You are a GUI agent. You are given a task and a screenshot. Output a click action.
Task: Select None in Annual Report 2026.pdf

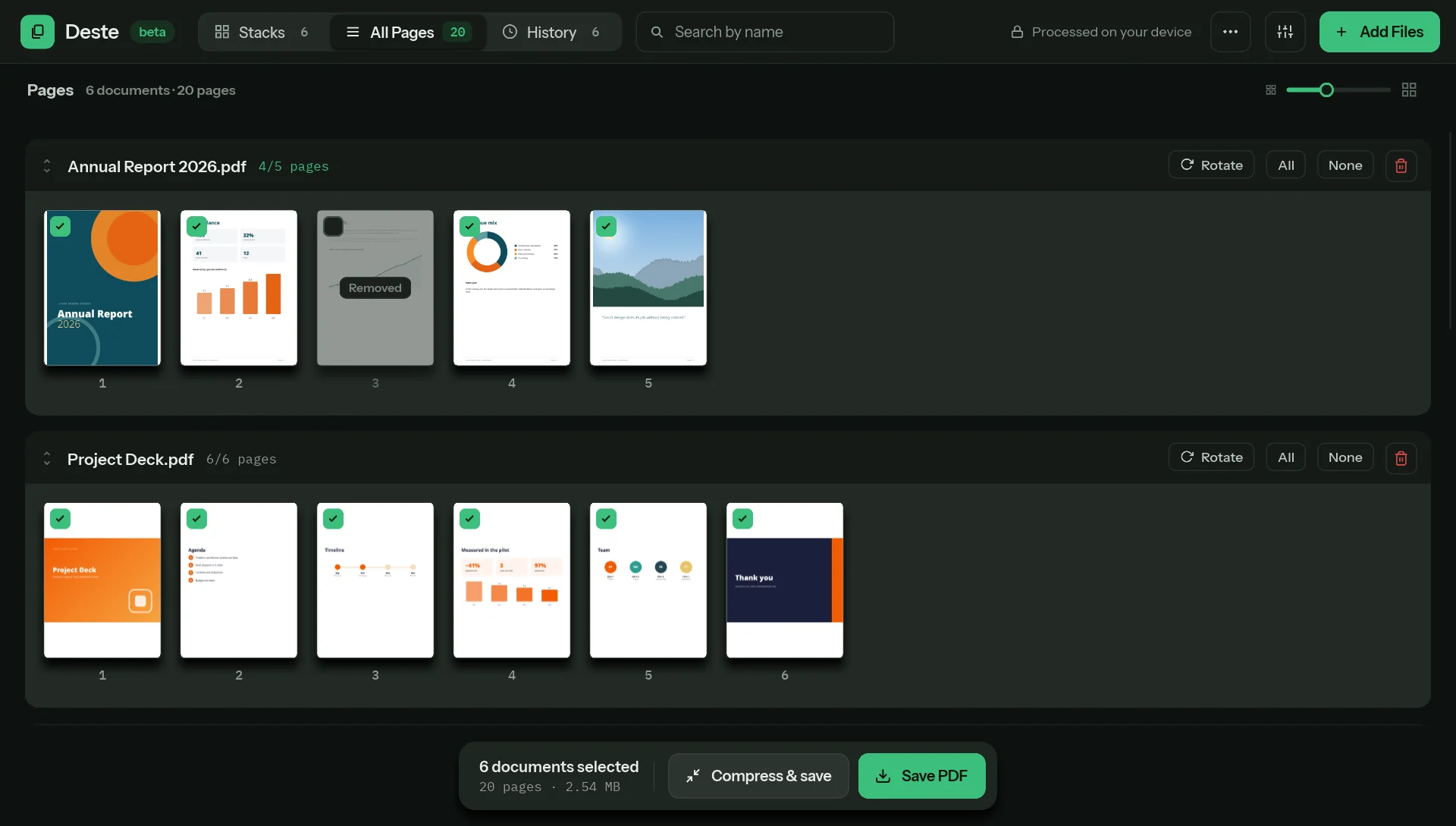[1345, 165]
